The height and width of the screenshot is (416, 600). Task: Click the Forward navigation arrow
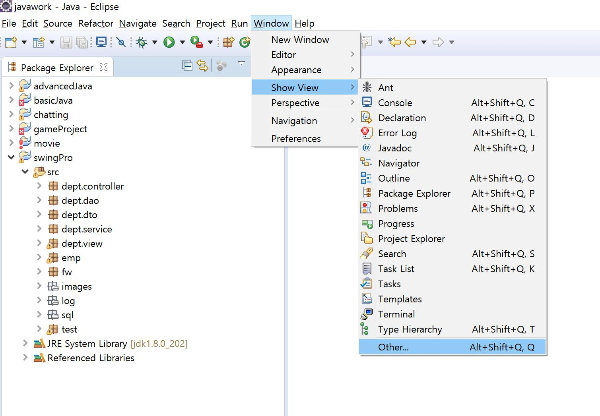438,42
